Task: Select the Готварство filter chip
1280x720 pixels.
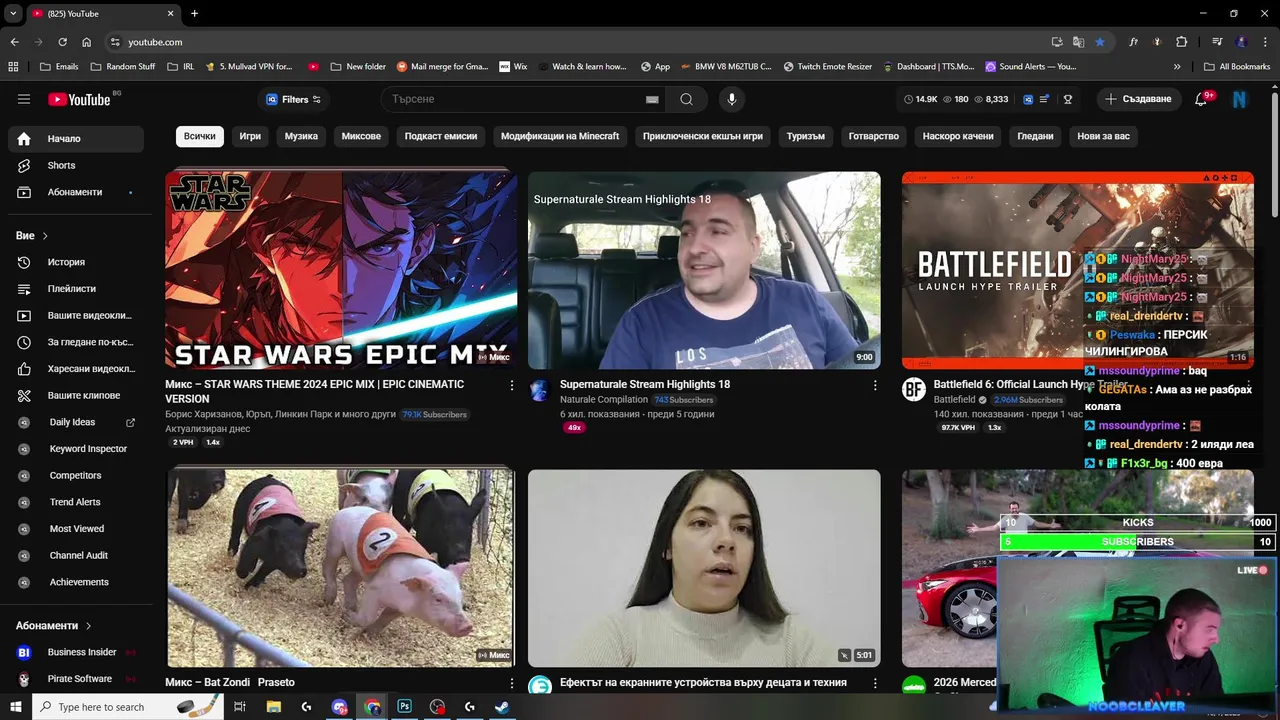Action: coord(874,136)
